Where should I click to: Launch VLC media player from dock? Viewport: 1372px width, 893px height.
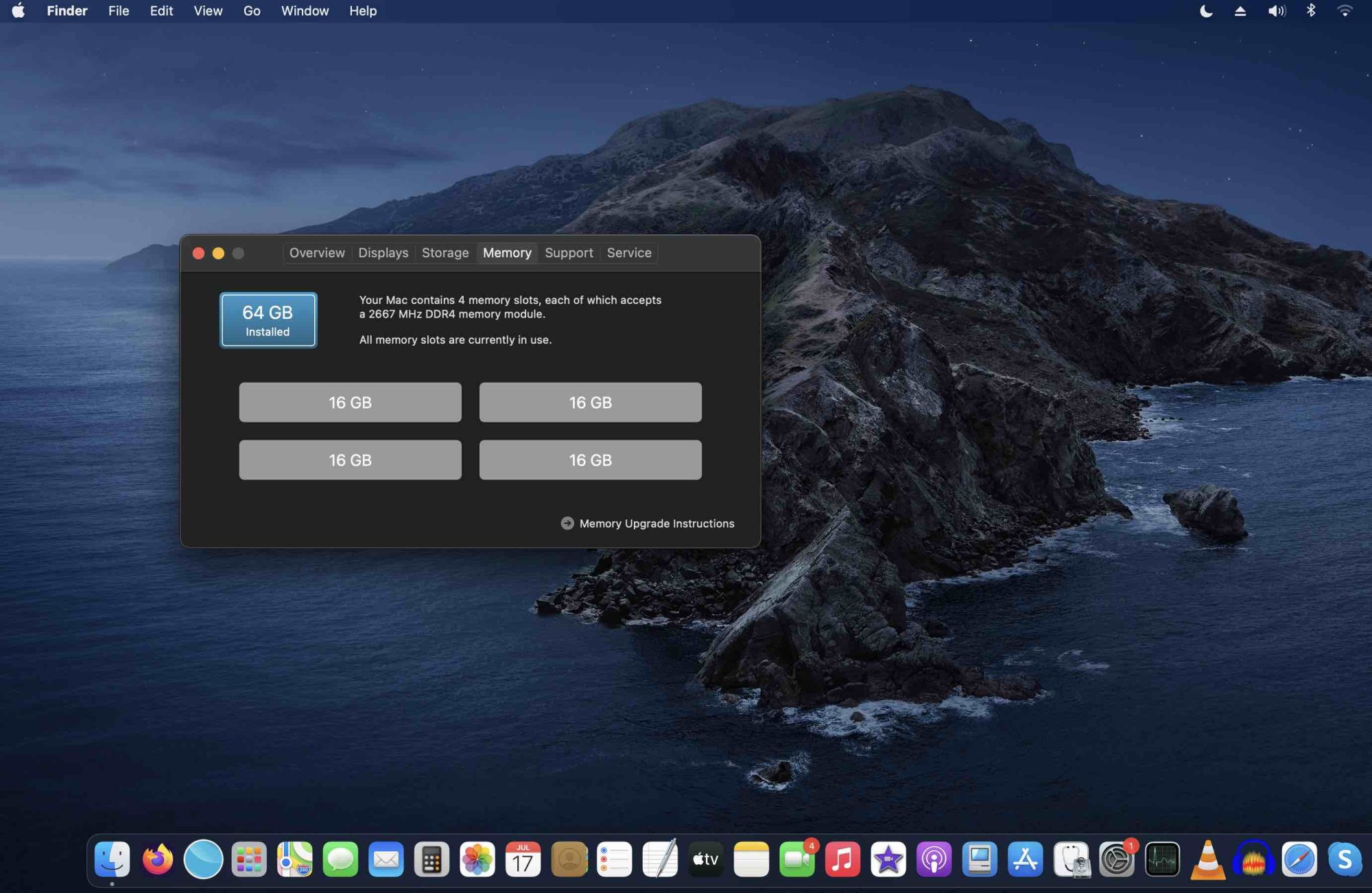point(1207,859)
